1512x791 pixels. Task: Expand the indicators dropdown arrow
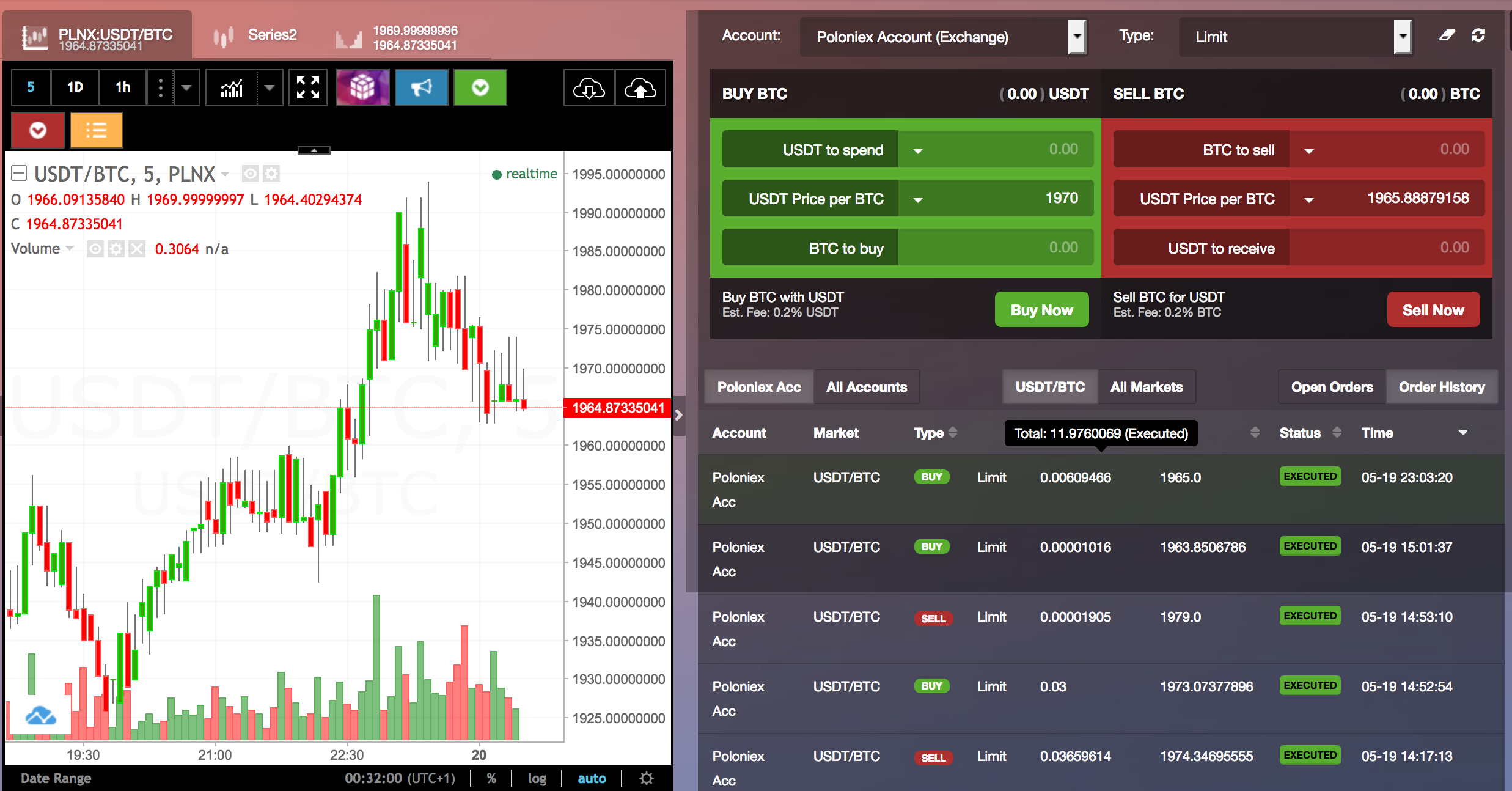click(x=270, y=87)
